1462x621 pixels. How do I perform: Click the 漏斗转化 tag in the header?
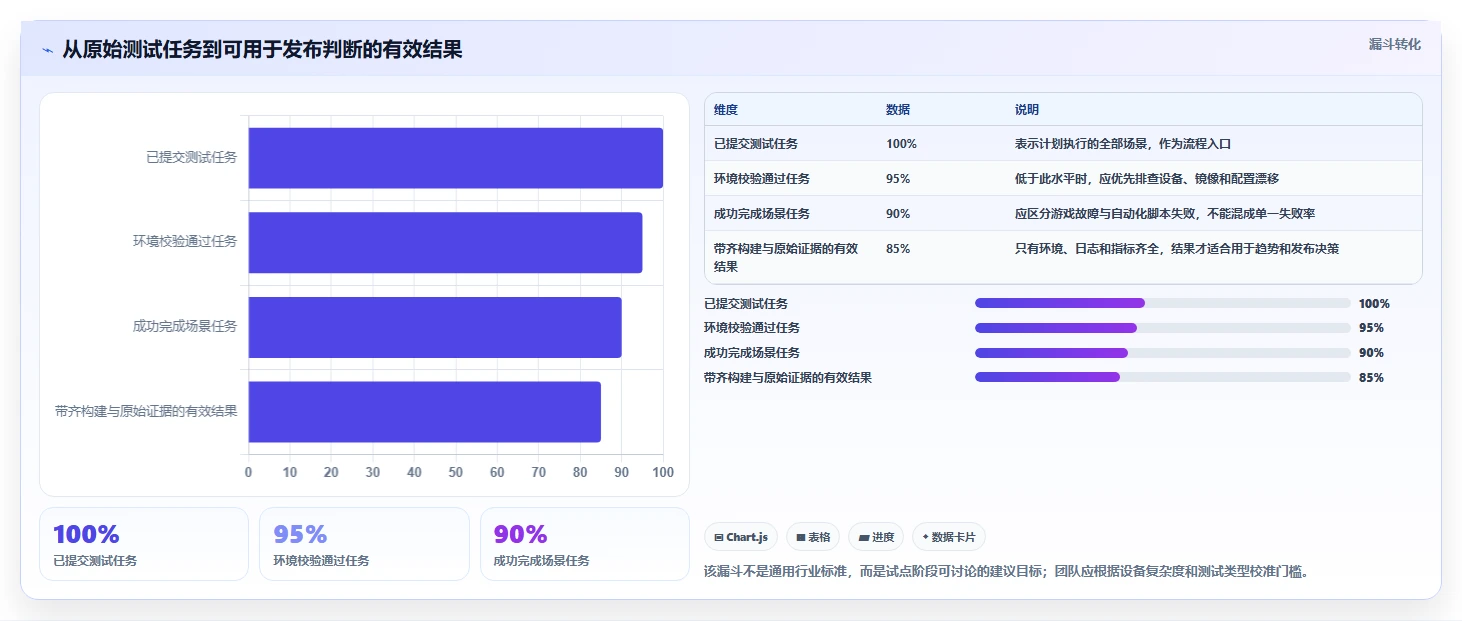1394,44
